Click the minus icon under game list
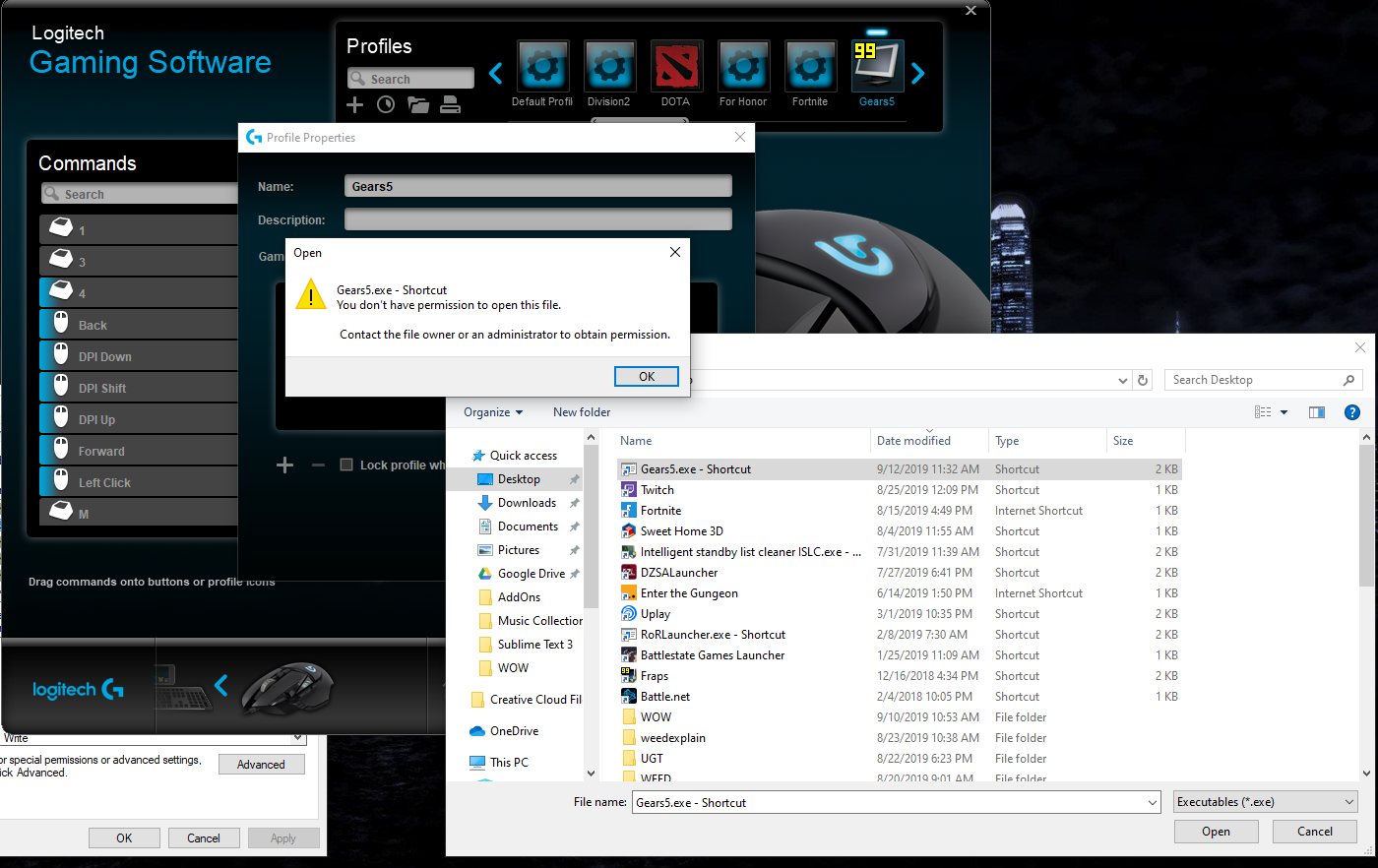This screenshot has height=868, width=1378. pos(318,465)
